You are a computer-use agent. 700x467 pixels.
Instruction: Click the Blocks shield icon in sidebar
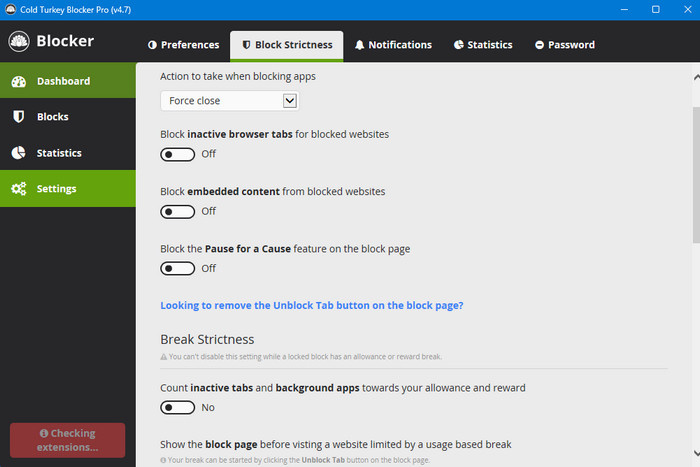pyautogui.click(x=18, y=117)
